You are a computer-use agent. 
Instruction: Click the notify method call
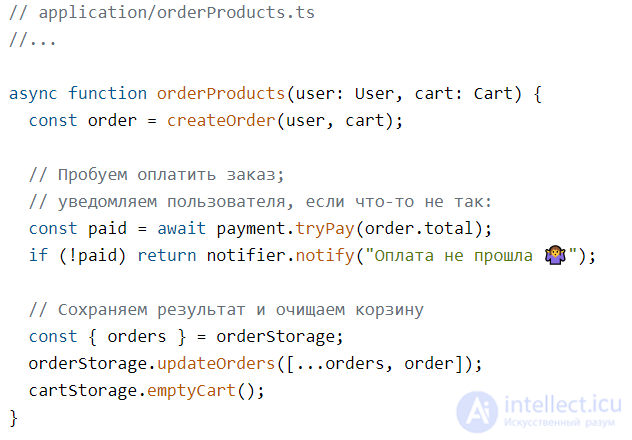pyautogui.click(x=324, y=255)
